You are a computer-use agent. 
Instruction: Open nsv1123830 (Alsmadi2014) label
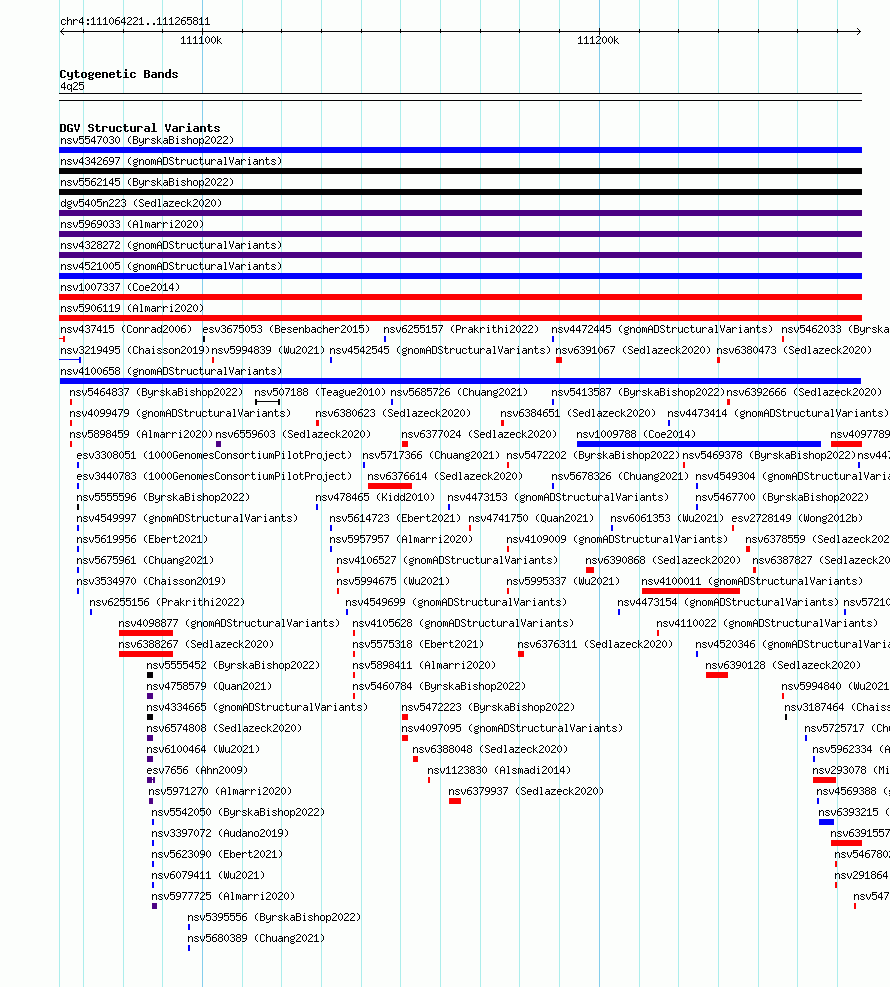[x=499, y=770]
